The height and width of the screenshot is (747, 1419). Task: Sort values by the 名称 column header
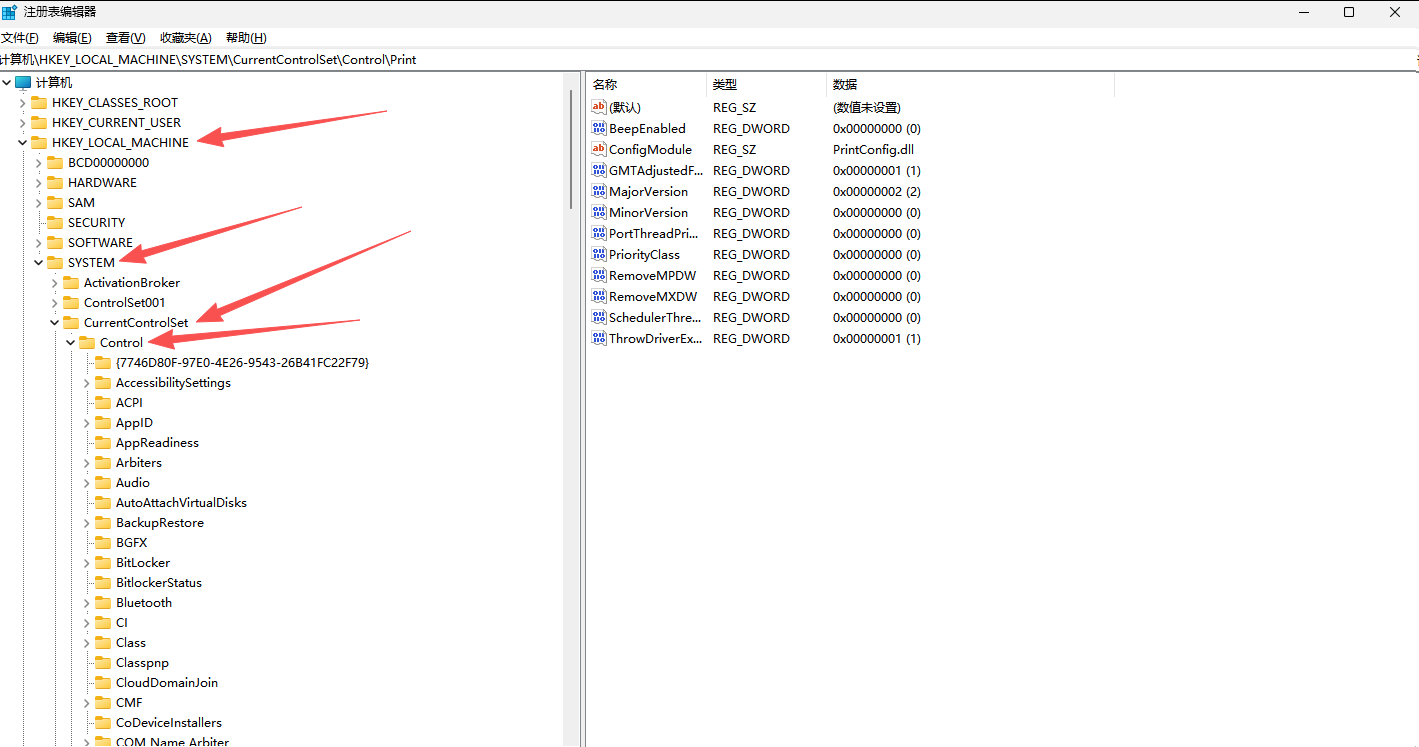click(604, 84)
